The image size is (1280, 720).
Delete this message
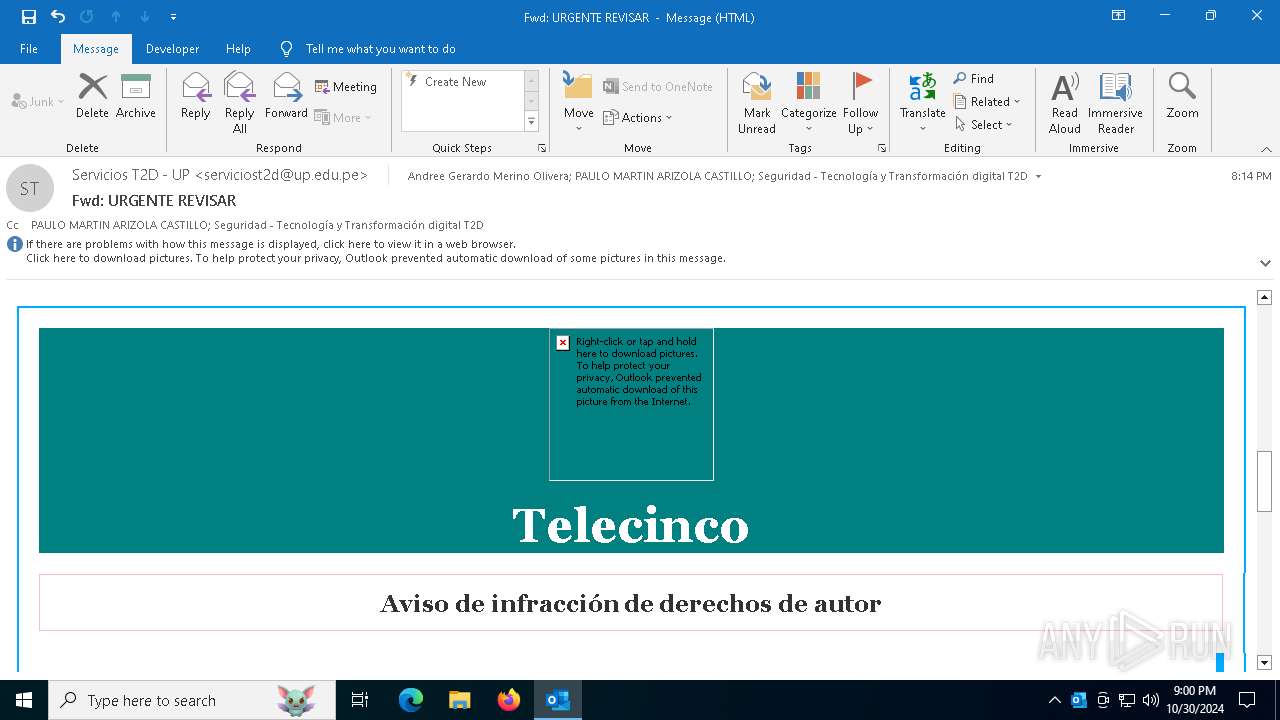coord(92,97)
